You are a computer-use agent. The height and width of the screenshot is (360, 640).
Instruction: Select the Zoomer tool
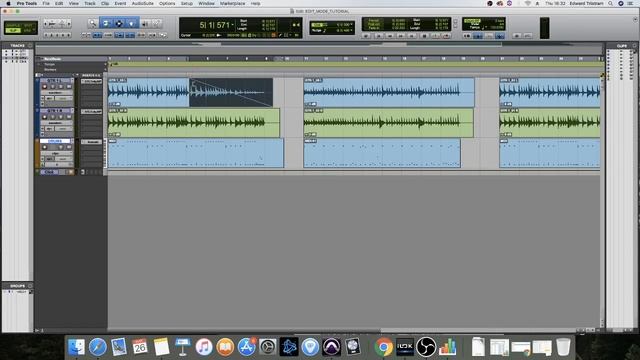click(93, 24)
